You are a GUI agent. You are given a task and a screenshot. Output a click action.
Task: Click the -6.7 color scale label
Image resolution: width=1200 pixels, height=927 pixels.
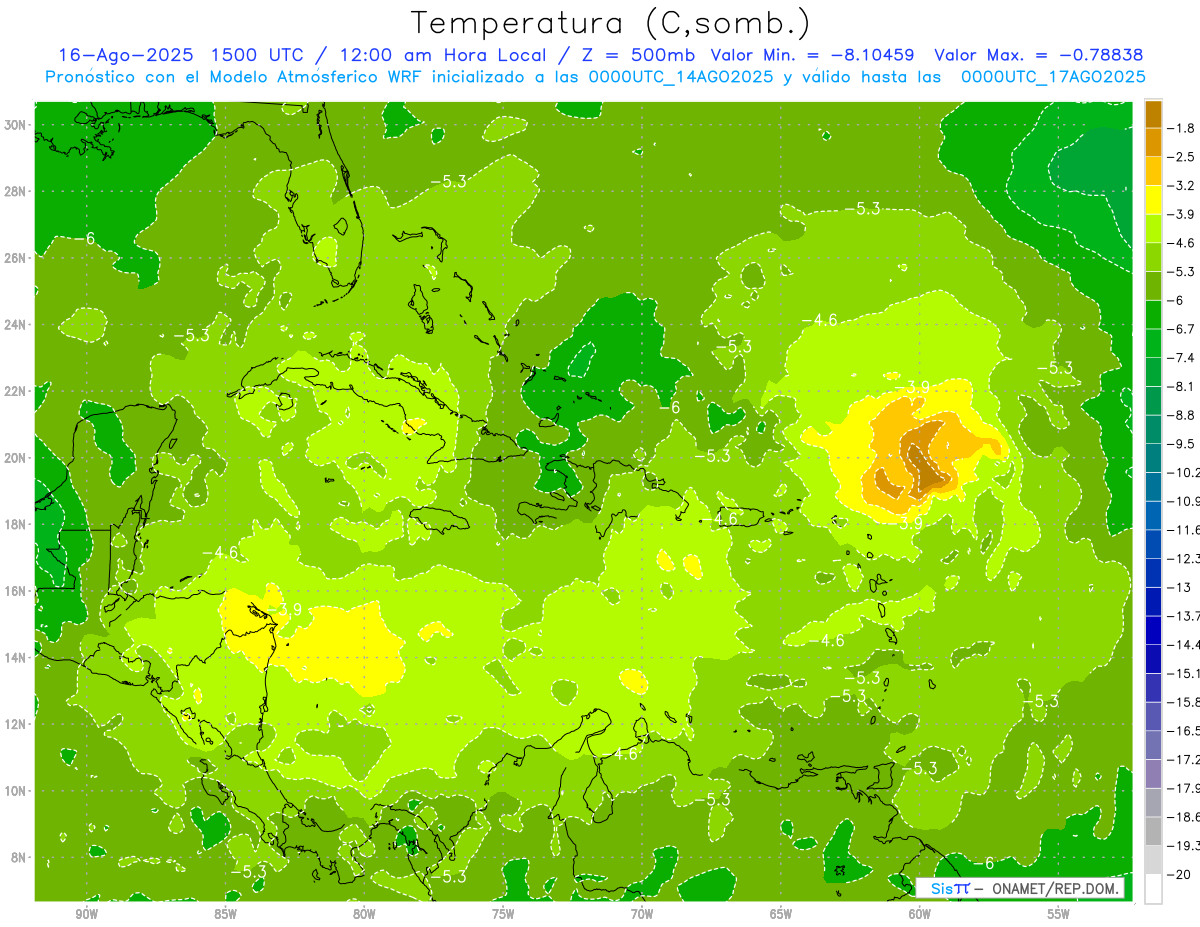(1181, 329)
